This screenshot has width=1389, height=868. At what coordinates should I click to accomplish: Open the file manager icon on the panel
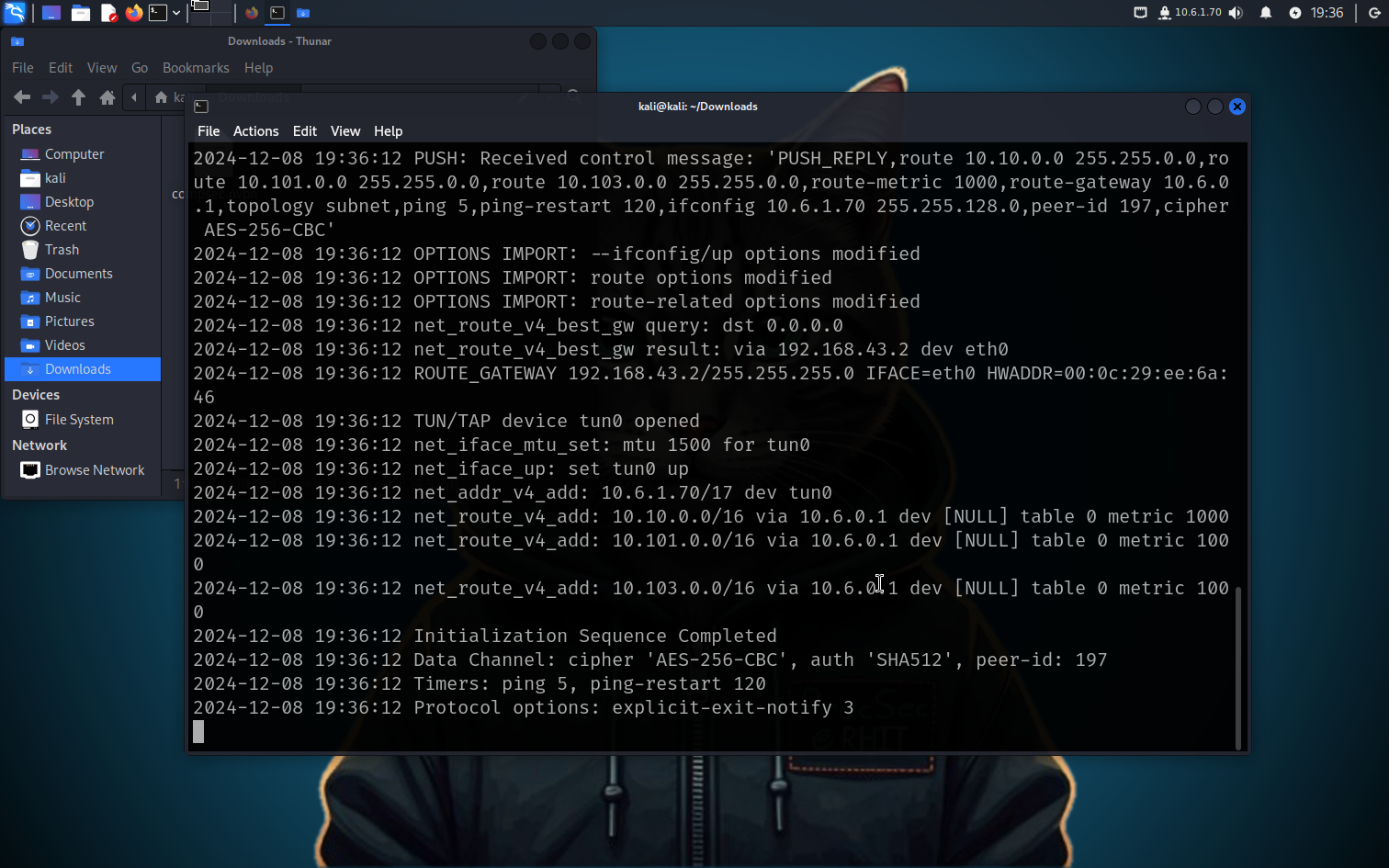coord(80,12)
